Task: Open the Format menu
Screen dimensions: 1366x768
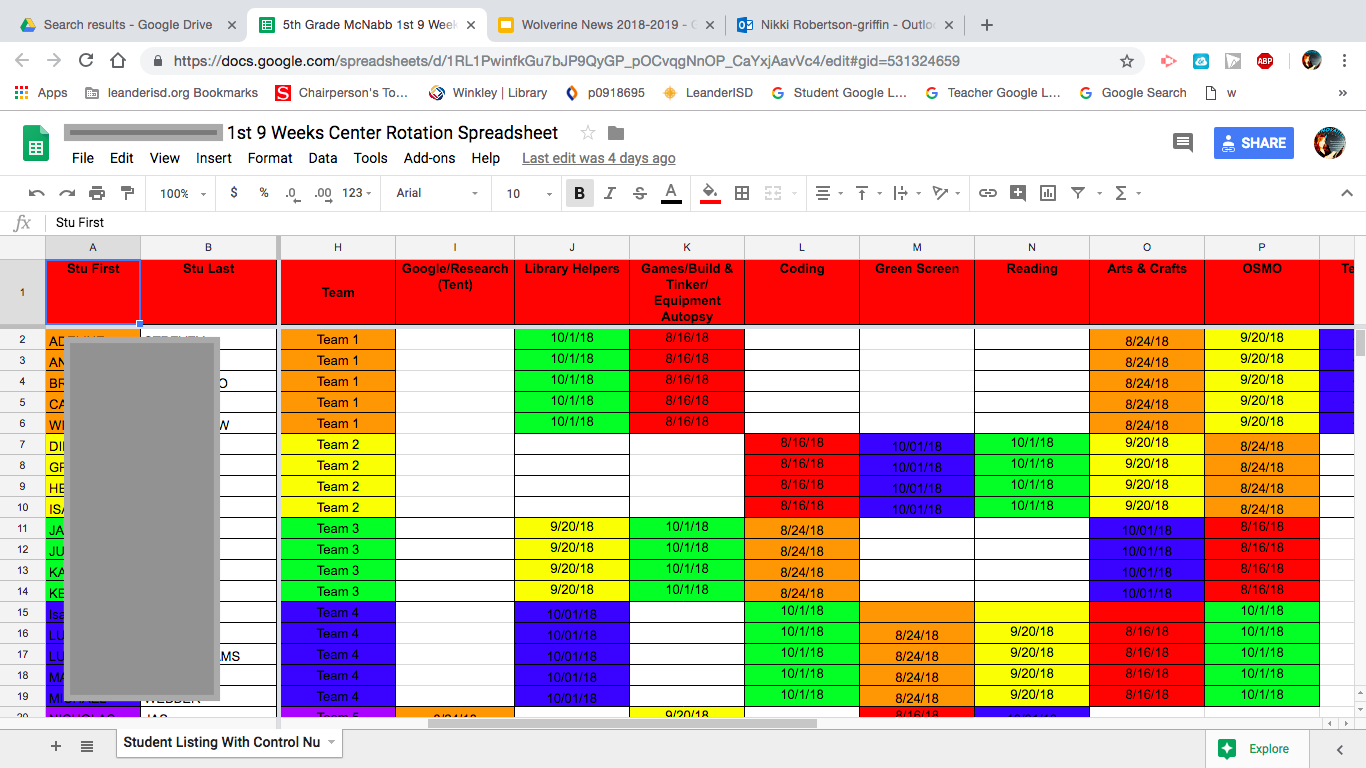Action: (x=270, y=158)
